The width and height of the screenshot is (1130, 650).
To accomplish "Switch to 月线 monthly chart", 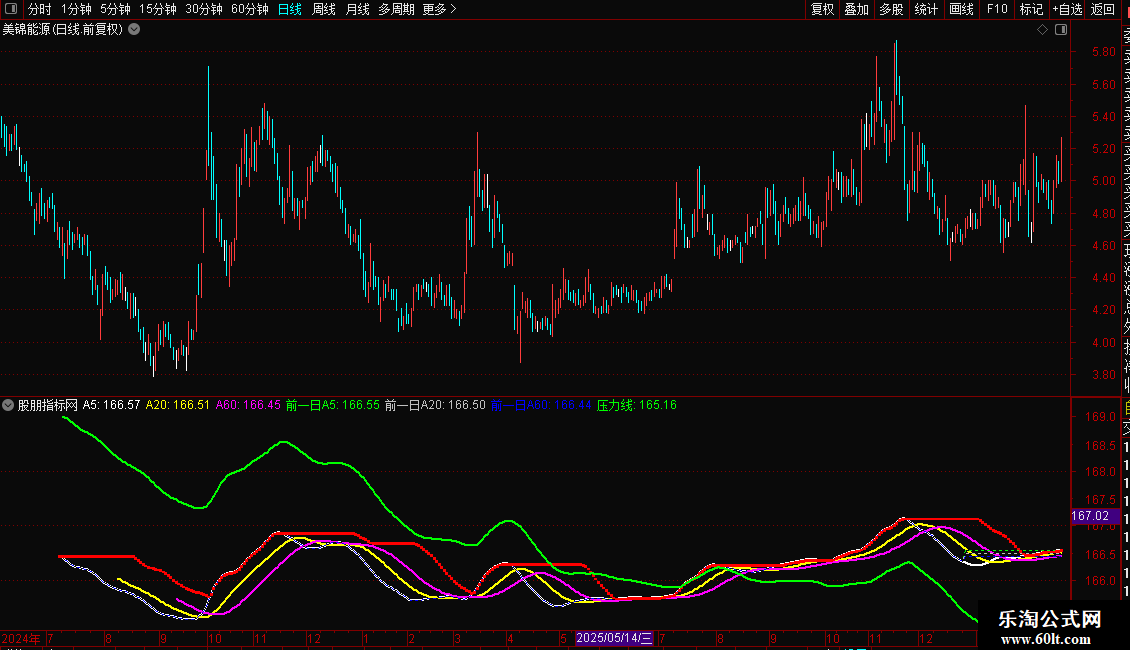I will (x=357, y=9).
